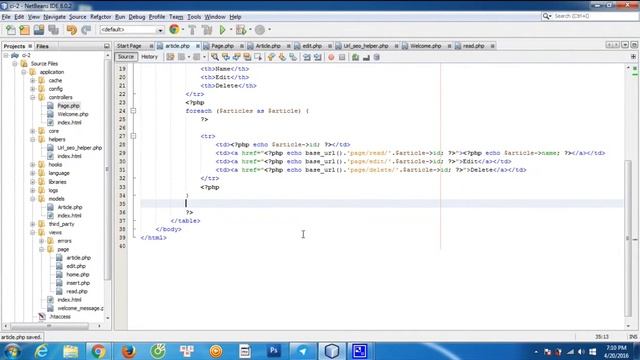640x360 pixels.
Task: Switch to the read.php editor tab
Action: 473,46
